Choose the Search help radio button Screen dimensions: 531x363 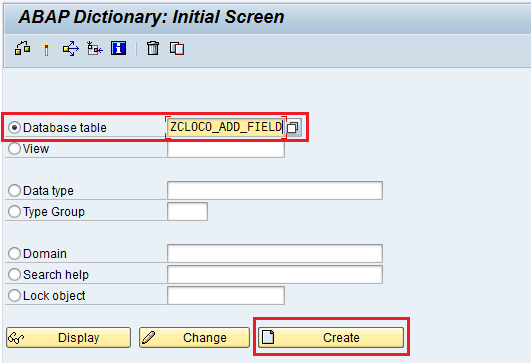(x=15, y=275)
